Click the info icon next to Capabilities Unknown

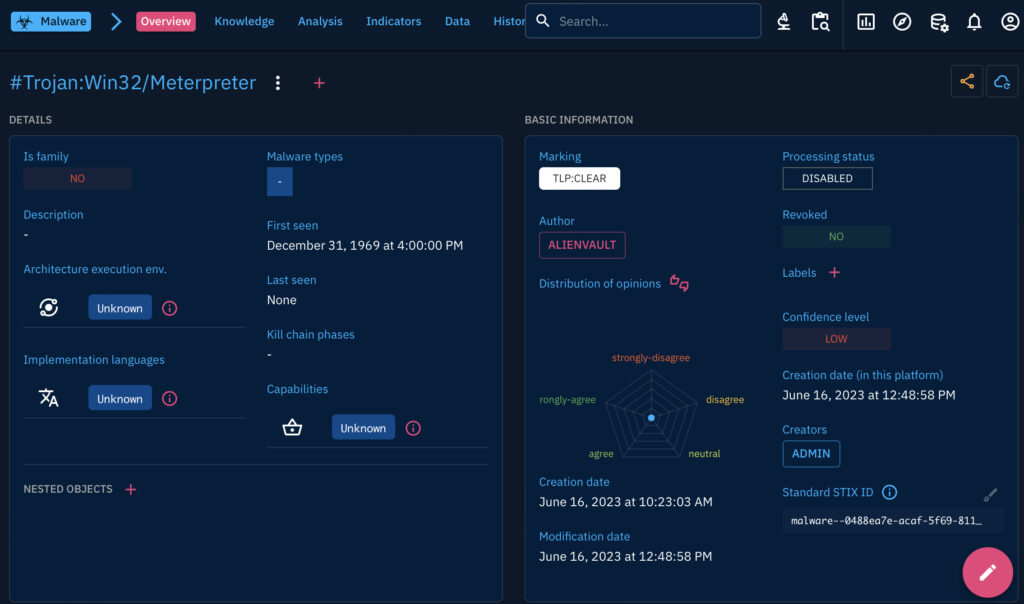click(413, 428)
